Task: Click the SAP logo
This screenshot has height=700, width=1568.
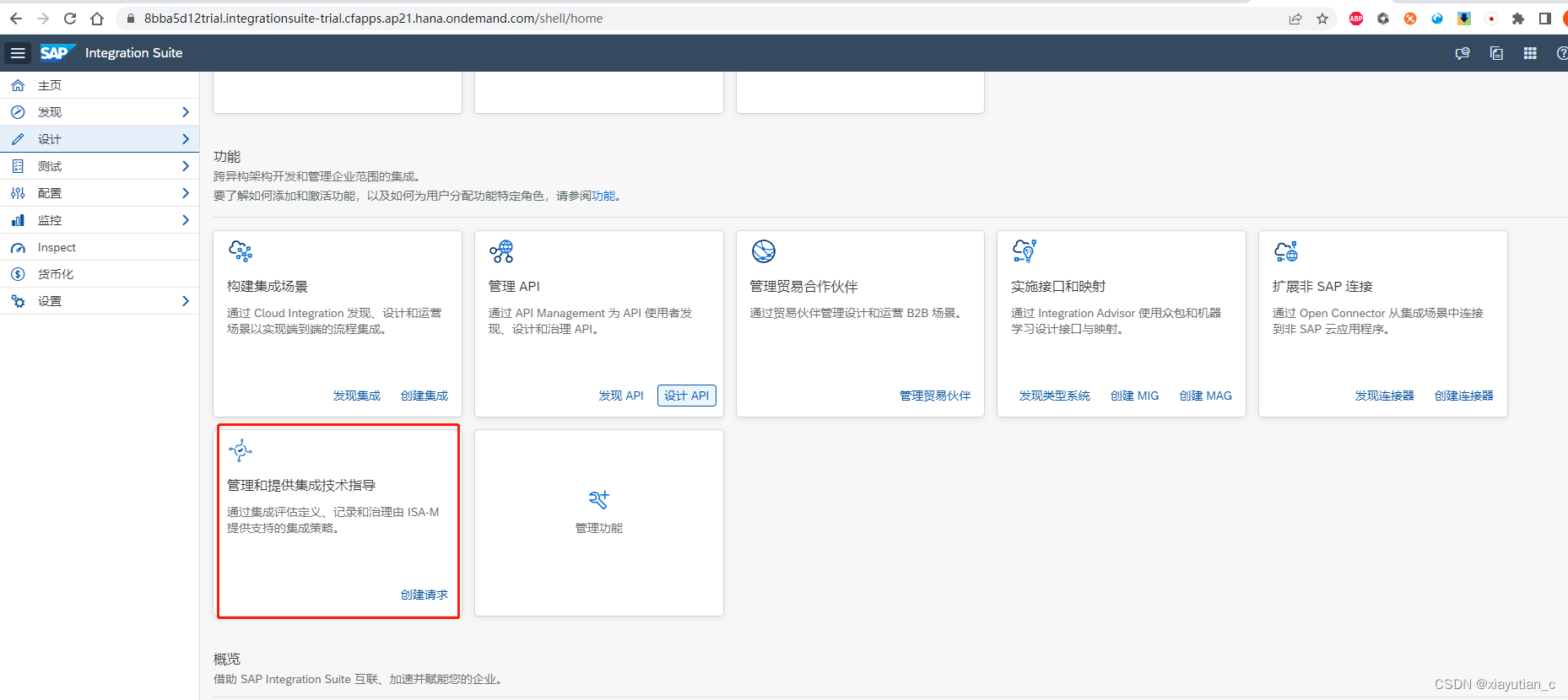Action: [57, 53]
